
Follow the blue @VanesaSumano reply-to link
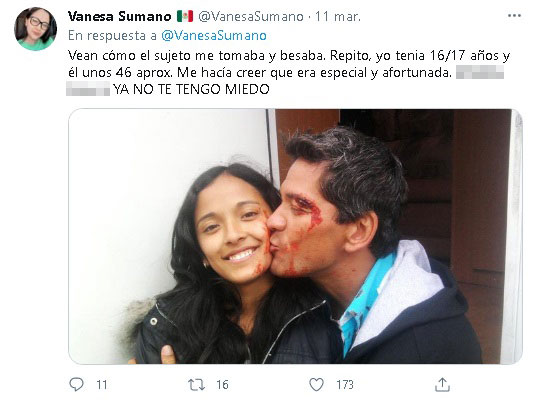point(214,36)
